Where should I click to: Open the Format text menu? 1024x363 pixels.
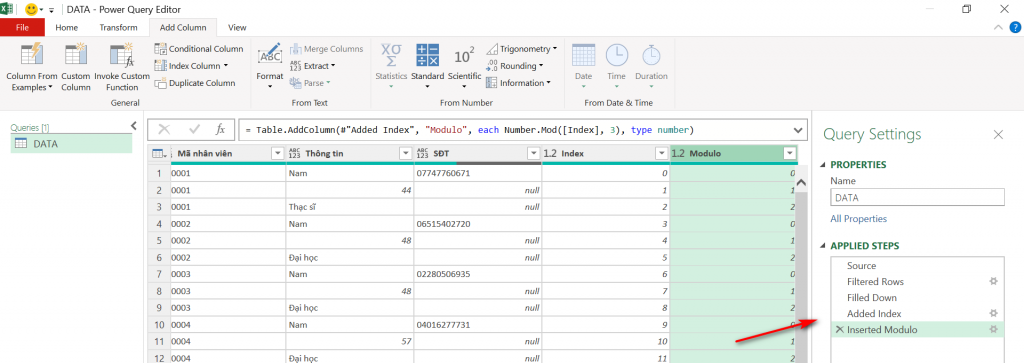[270, 67]
